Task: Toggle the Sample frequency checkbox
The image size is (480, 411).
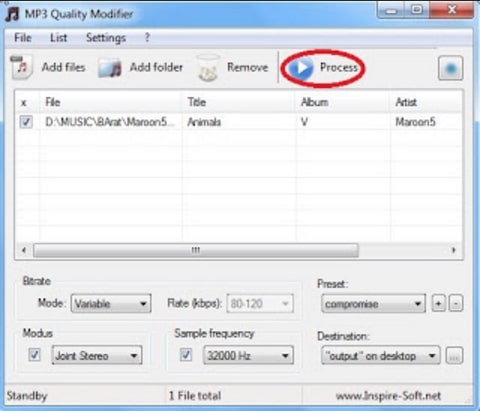Action: 186,355
